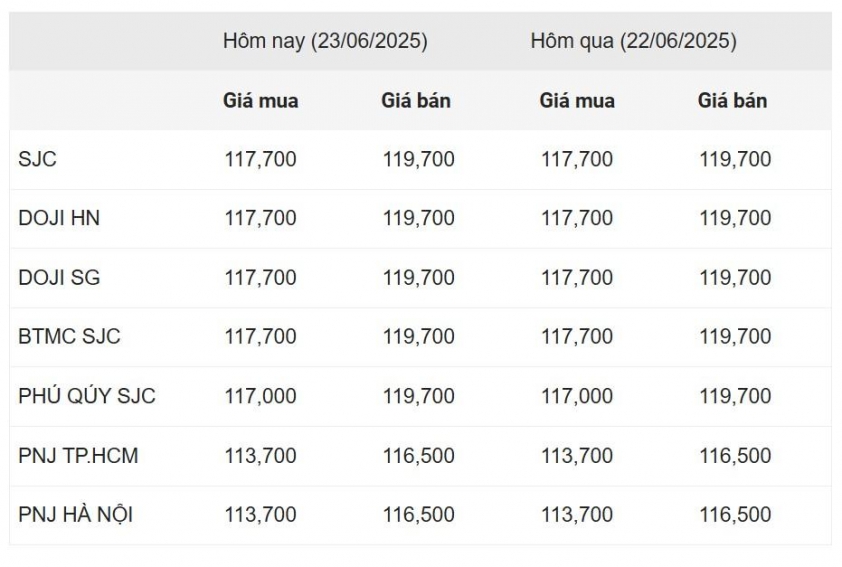Click the "Hôm qua (22/06/2025)" column header
842x567 pixels.
point(633,42)
